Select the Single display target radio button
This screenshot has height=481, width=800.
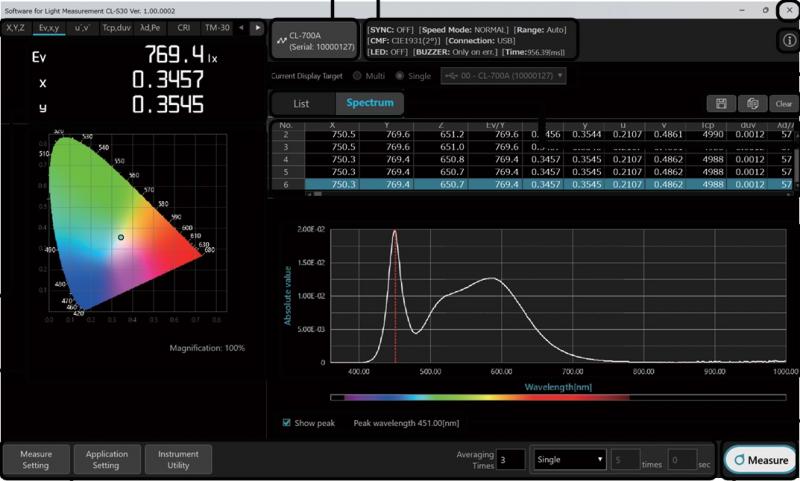pyautogui.click(x=402, y=76)
